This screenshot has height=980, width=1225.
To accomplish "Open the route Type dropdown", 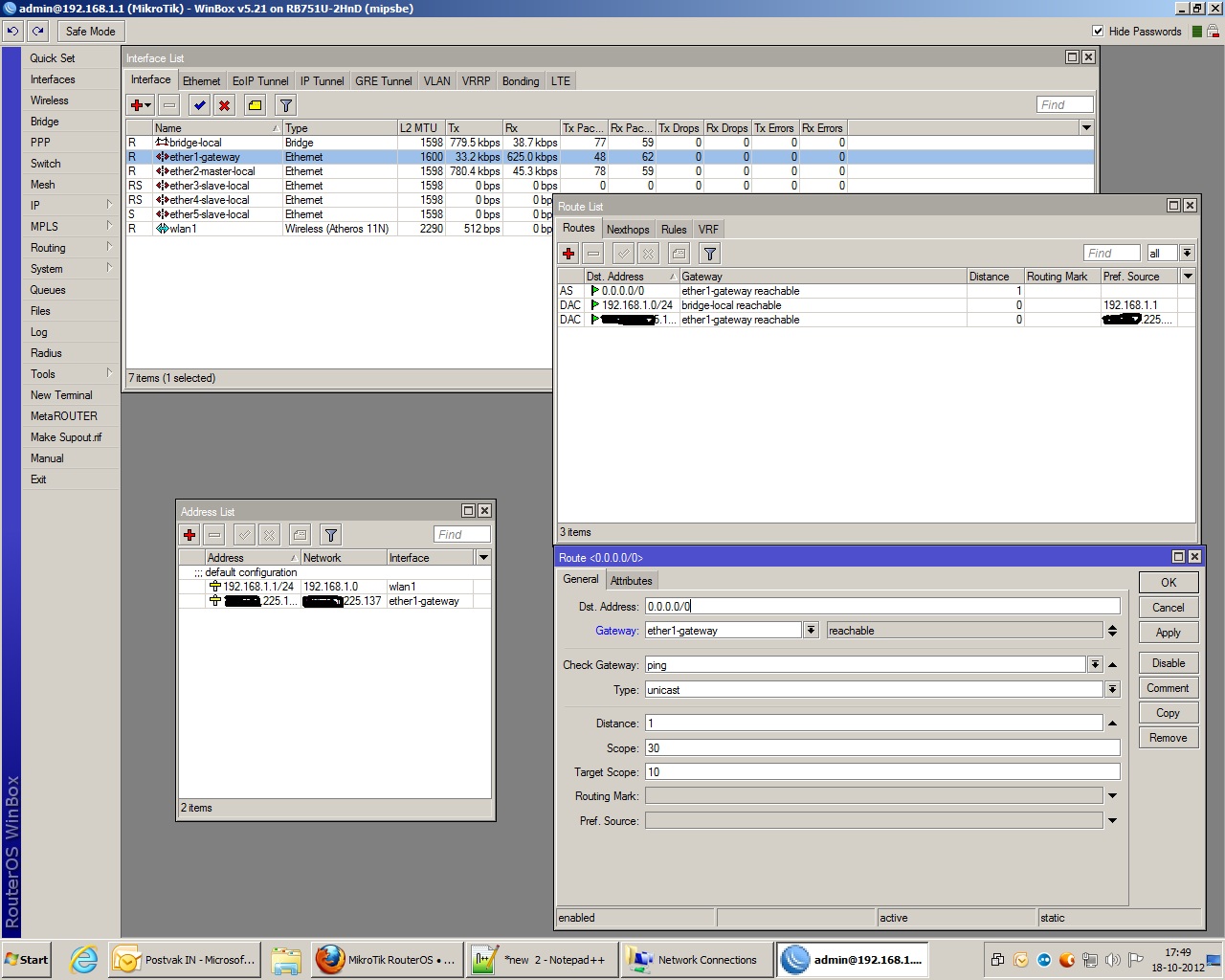I will click(1112, 690).
